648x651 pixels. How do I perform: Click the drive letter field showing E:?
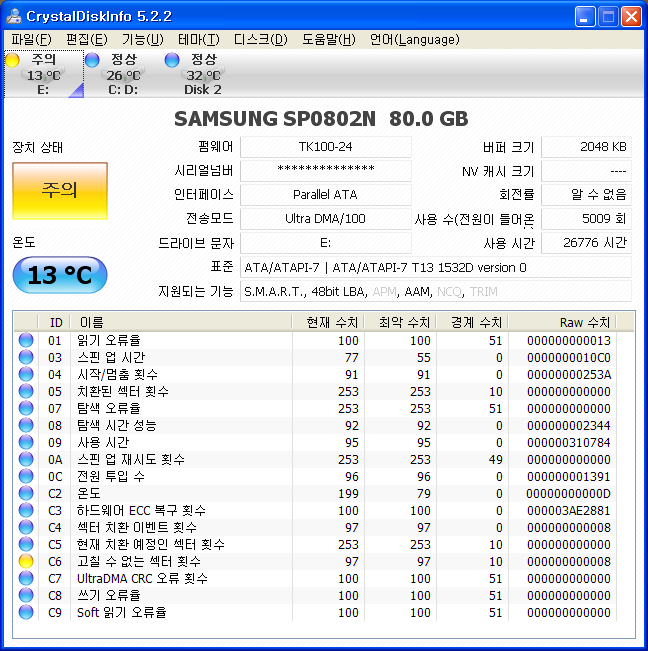coord(325,243)
